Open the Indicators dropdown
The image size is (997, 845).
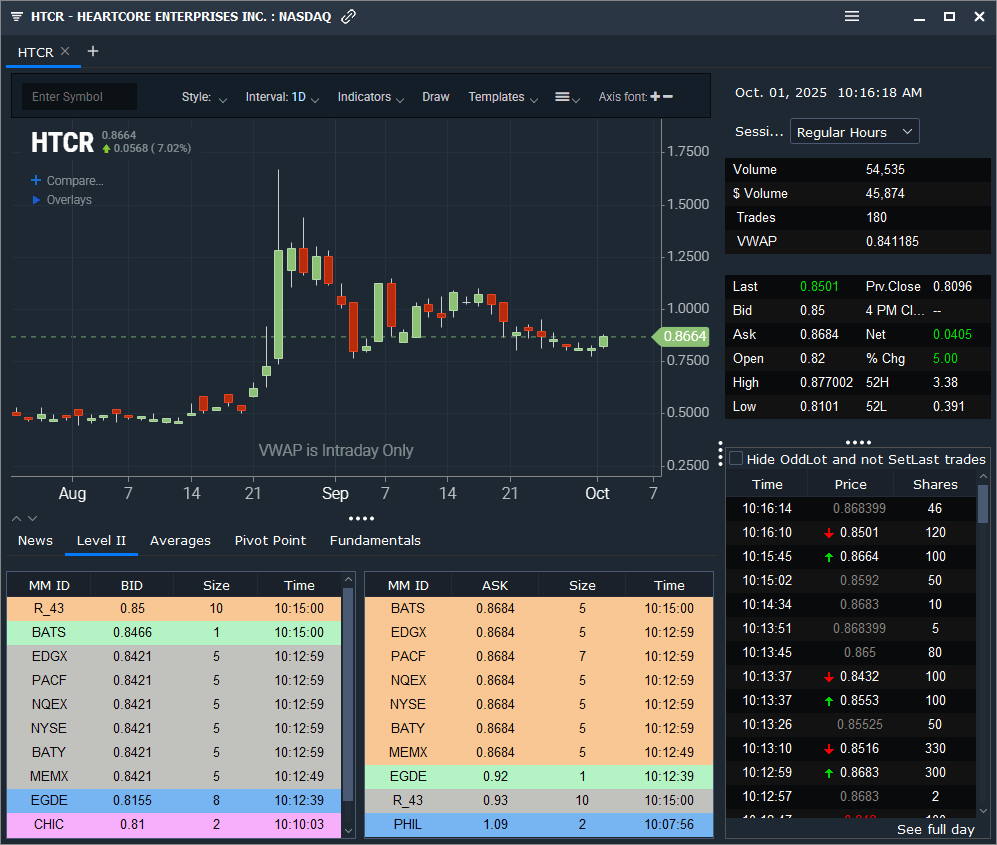click(371, 97)
